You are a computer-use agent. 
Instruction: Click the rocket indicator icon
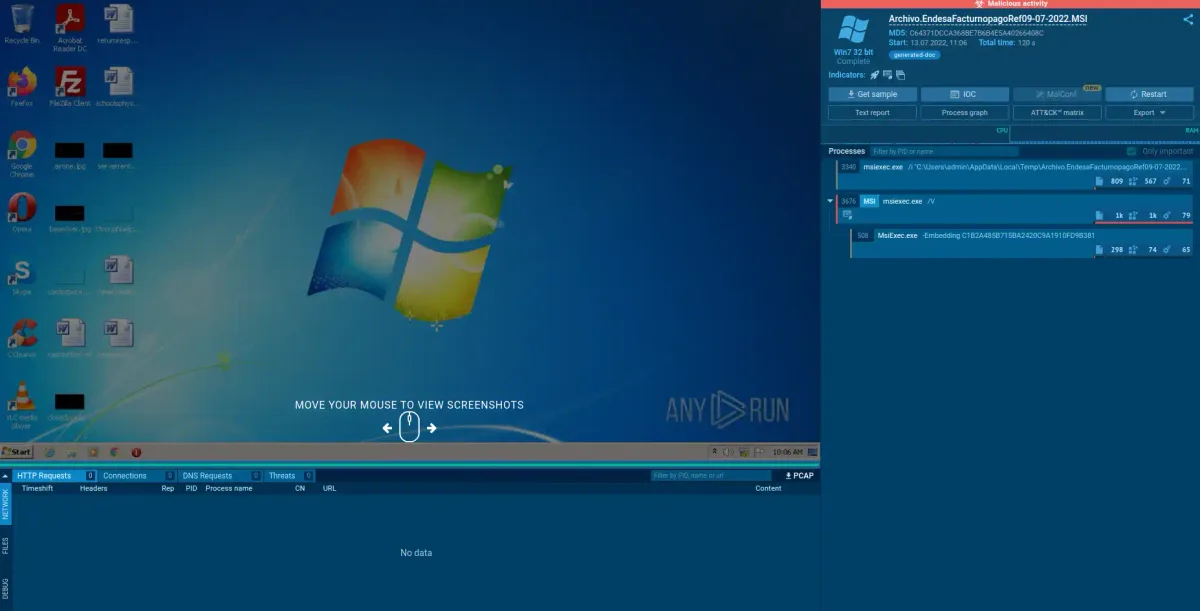(874, 75)
